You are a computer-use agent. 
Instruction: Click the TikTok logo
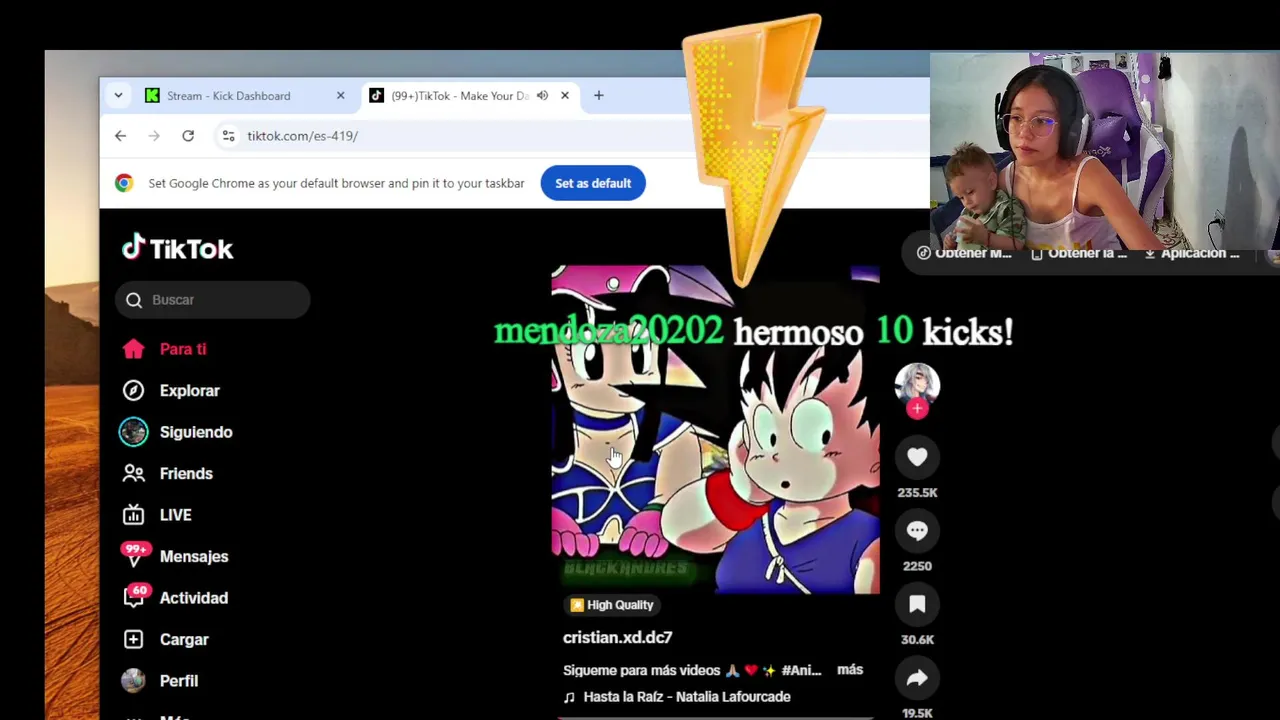177,248
